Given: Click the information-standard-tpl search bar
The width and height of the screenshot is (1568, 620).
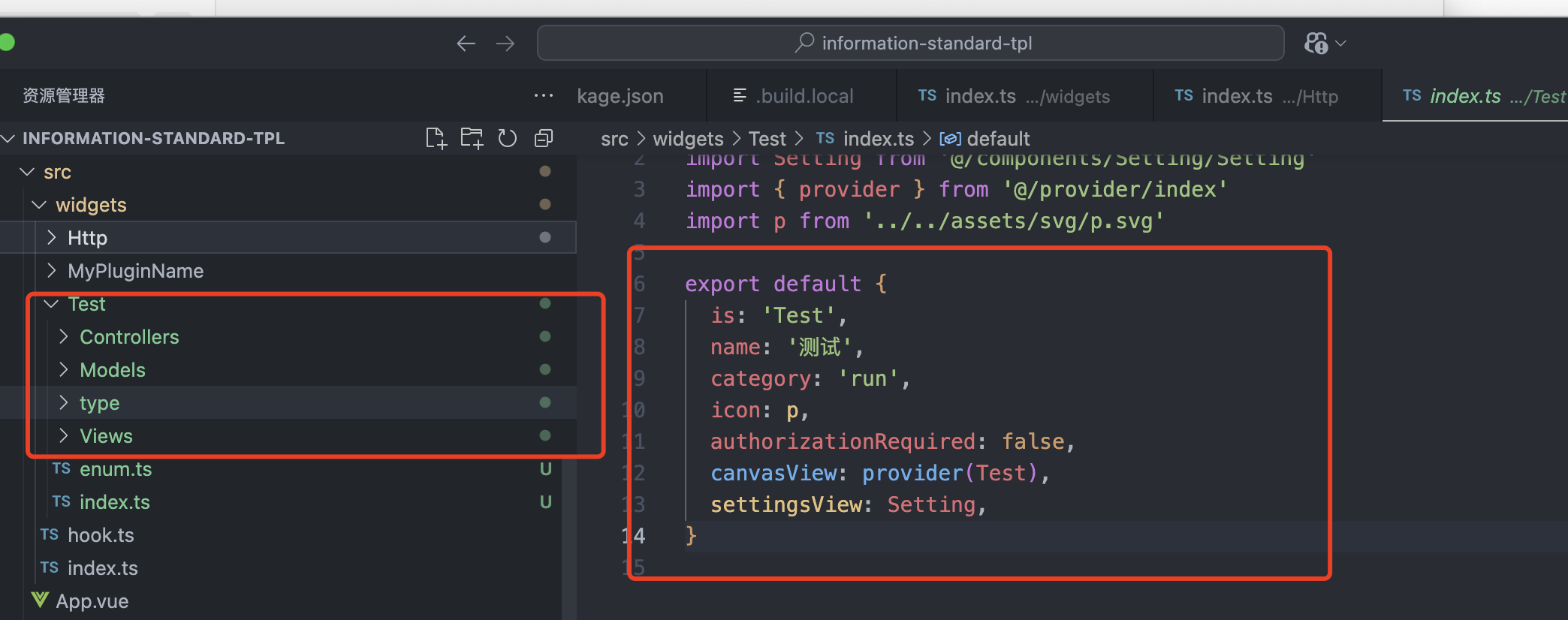Looking at the screenshot, I should [910, 44].
